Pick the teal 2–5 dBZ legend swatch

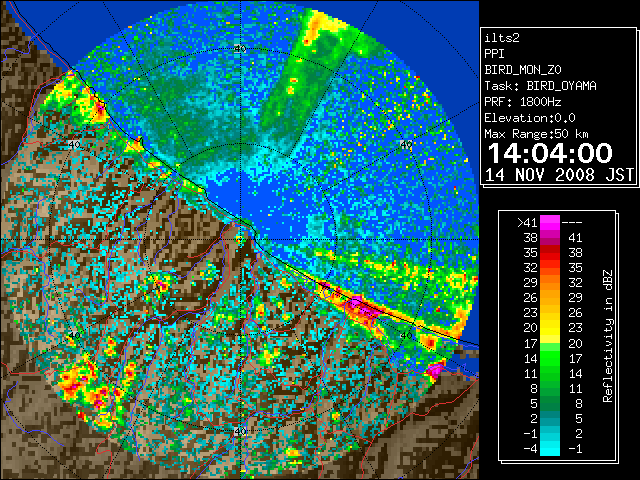point(550,419)
